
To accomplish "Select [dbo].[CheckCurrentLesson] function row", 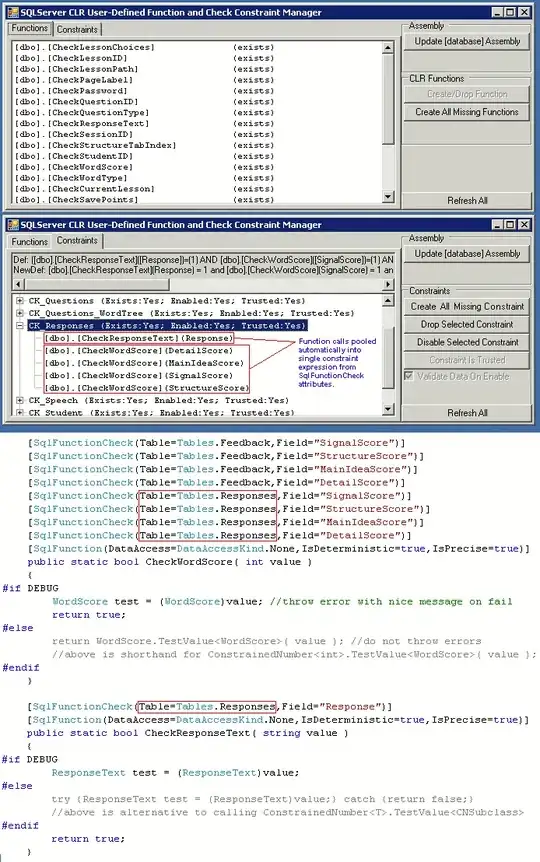I will (x=144, y=189).
